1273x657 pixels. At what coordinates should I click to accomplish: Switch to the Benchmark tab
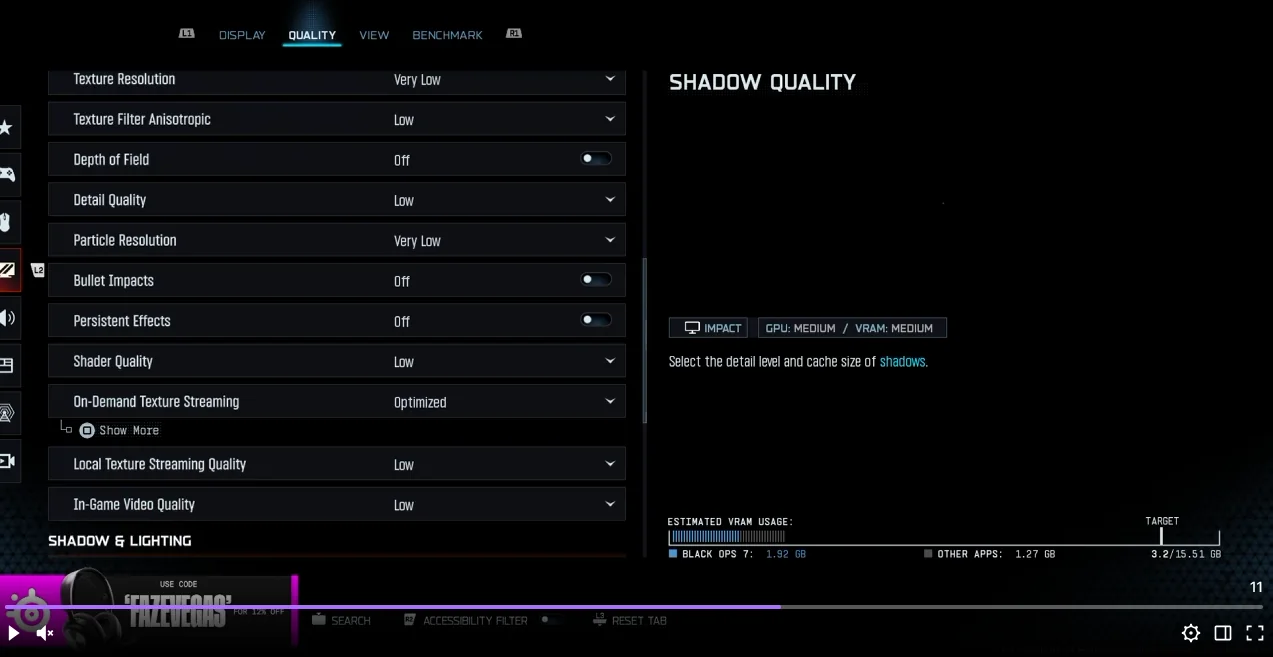click(x=447, y=35)
